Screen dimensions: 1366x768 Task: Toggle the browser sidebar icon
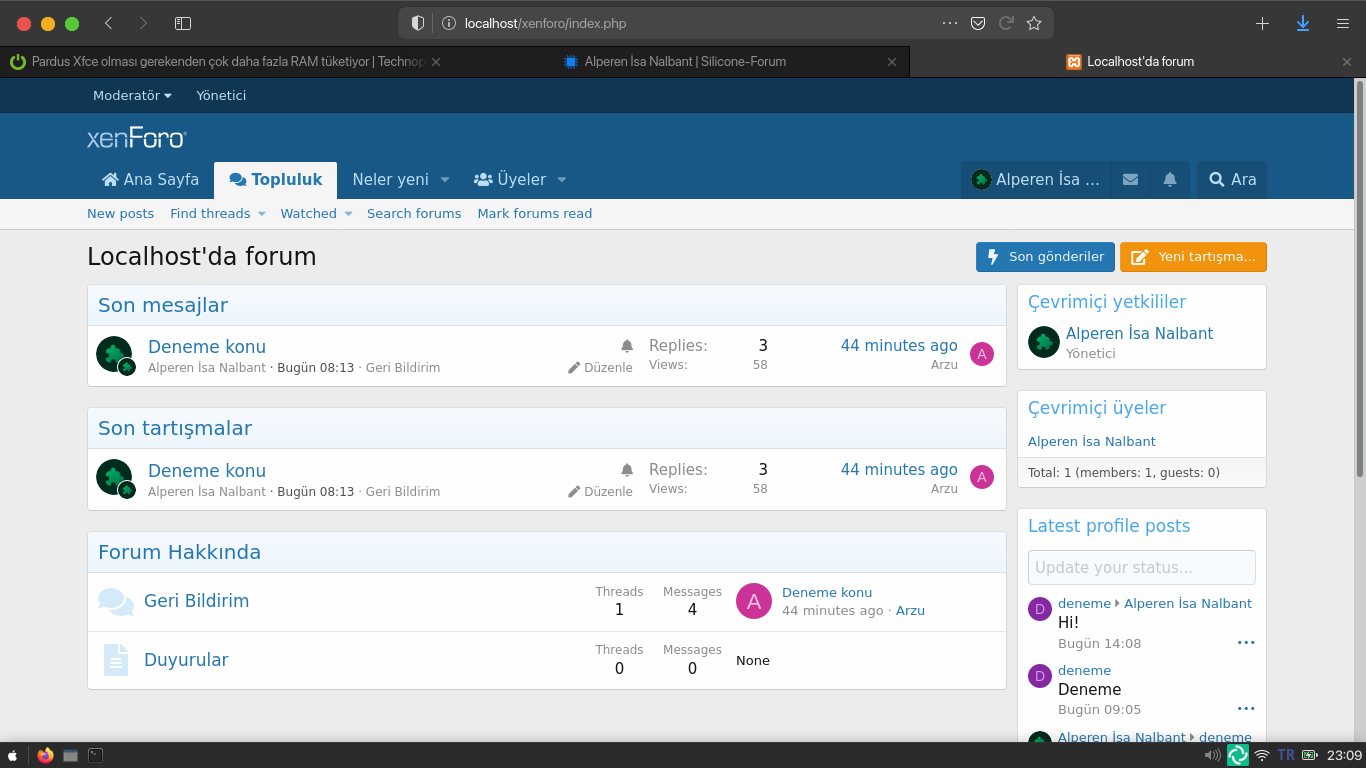[x=182, y=23]
